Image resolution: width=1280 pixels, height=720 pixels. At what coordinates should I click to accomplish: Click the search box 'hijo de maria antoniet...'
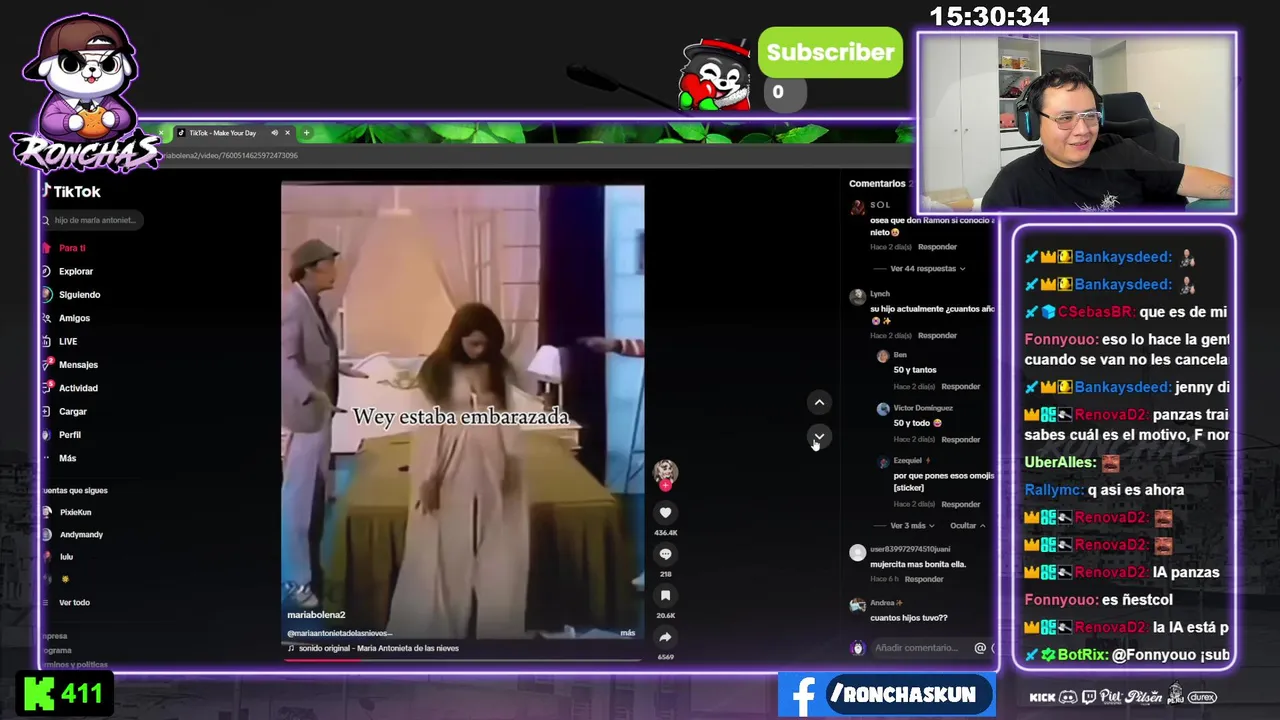[x=92, y=220]
